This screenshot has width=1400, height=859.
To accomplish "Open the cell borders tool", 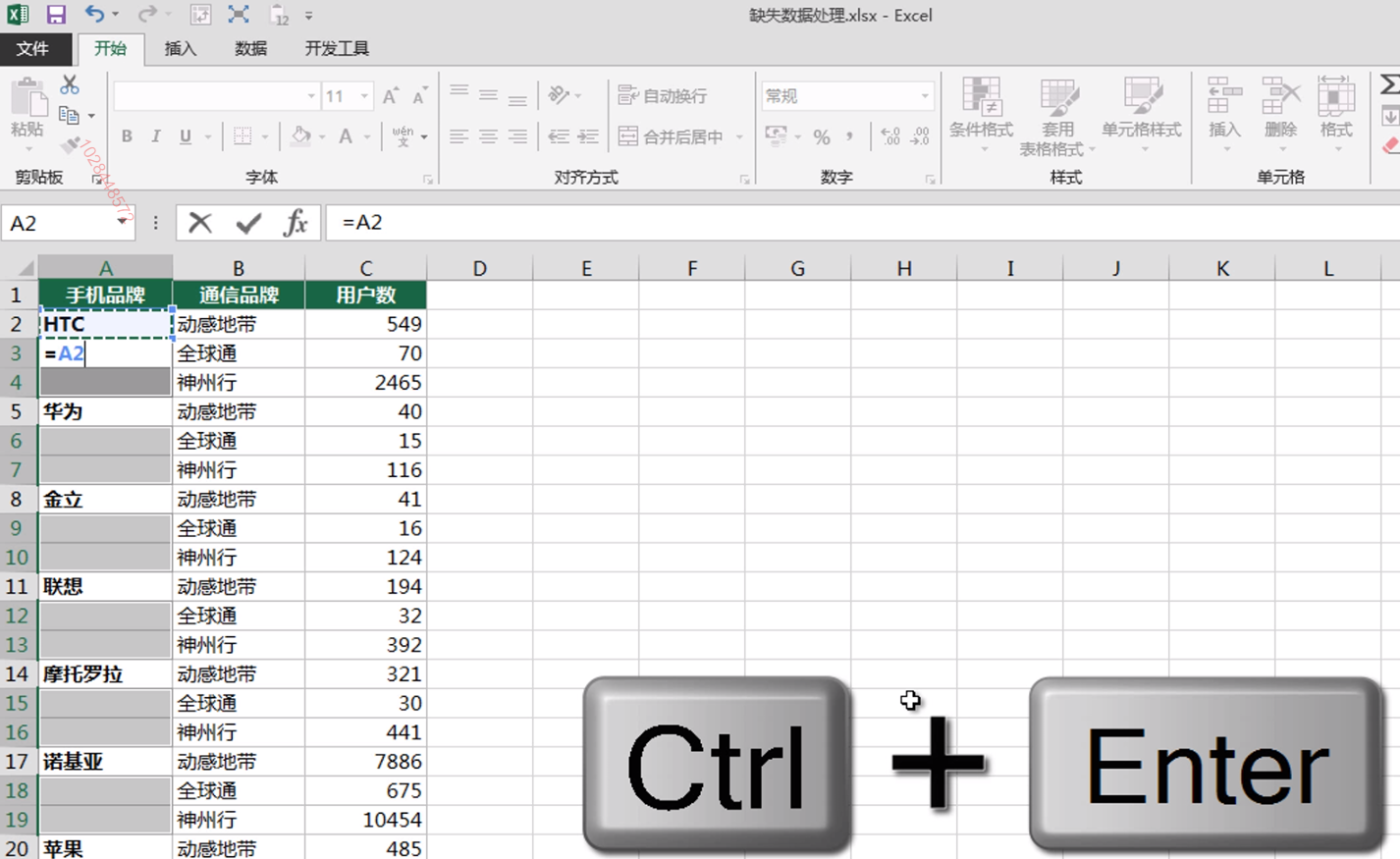I will pyautogui.click(x=242, y=136).
